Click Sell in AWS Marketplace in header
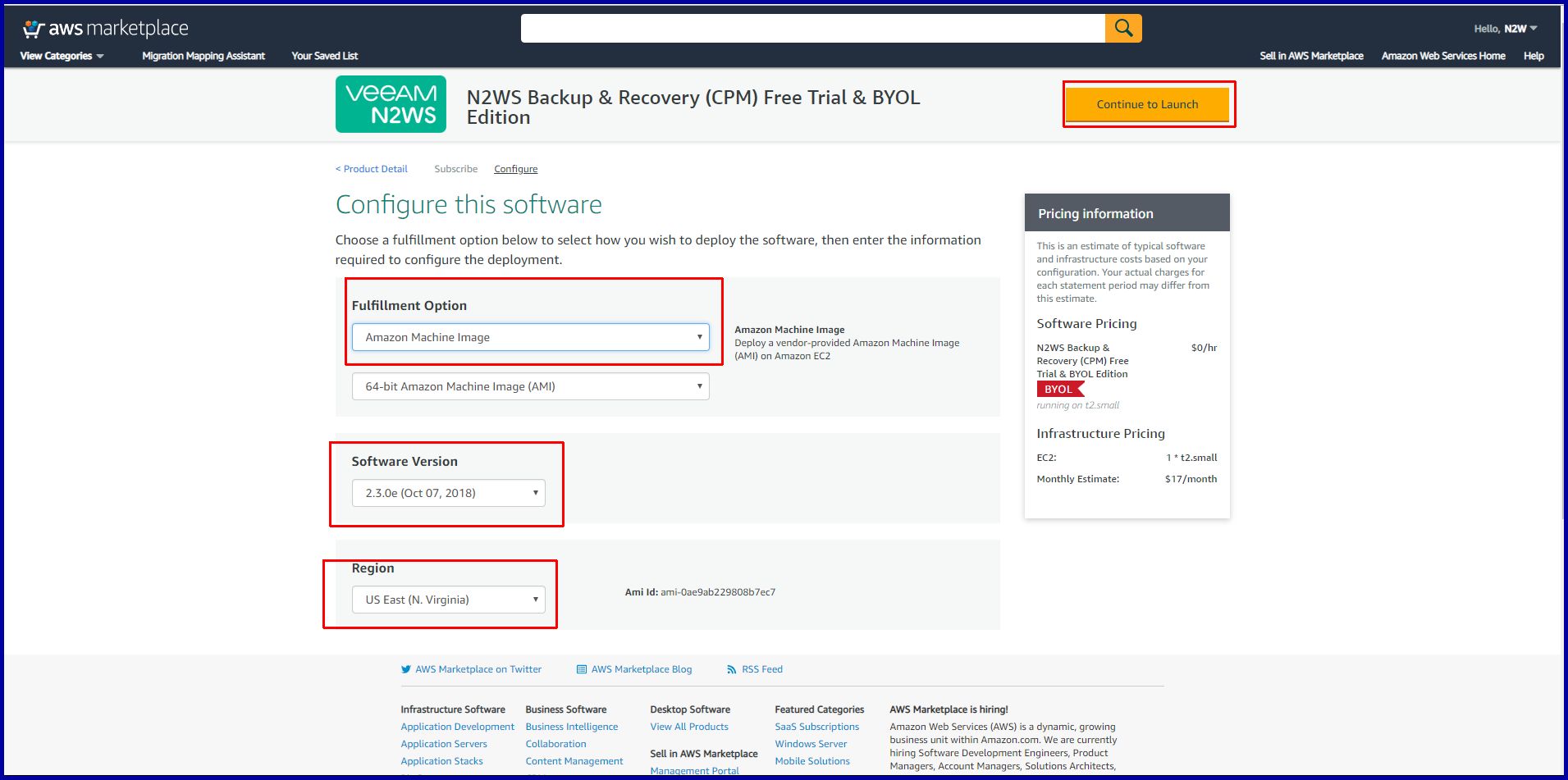 click(x=1312, y=56)
